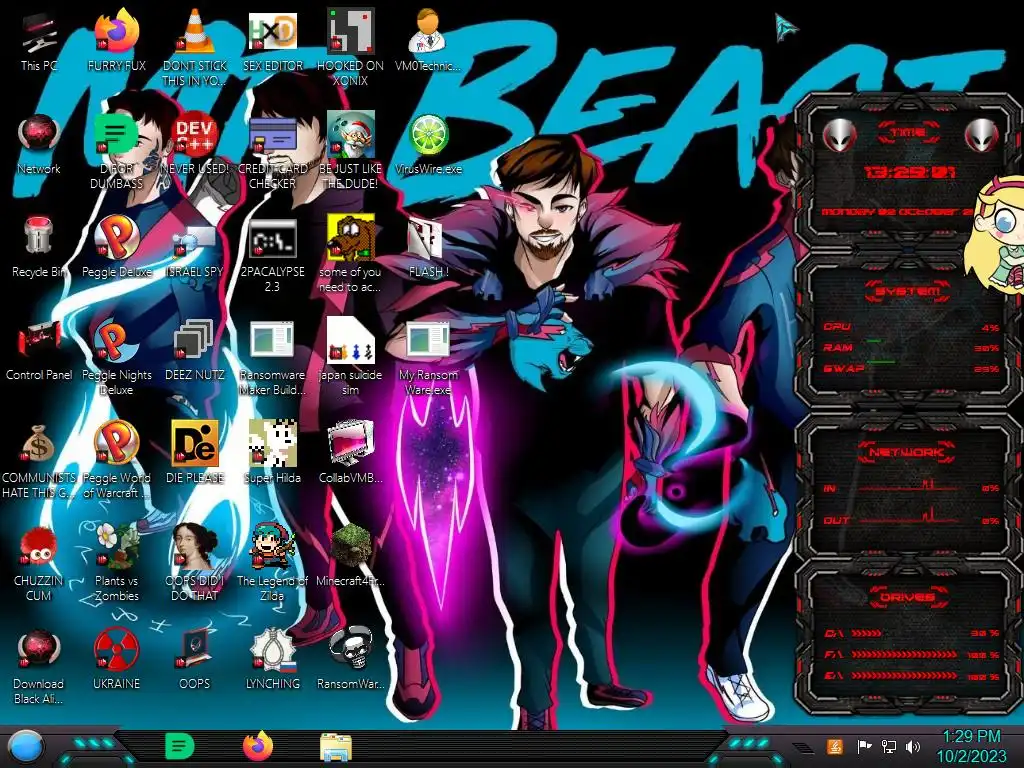Click the CPU usage row in widget

(x=911, y=327)
